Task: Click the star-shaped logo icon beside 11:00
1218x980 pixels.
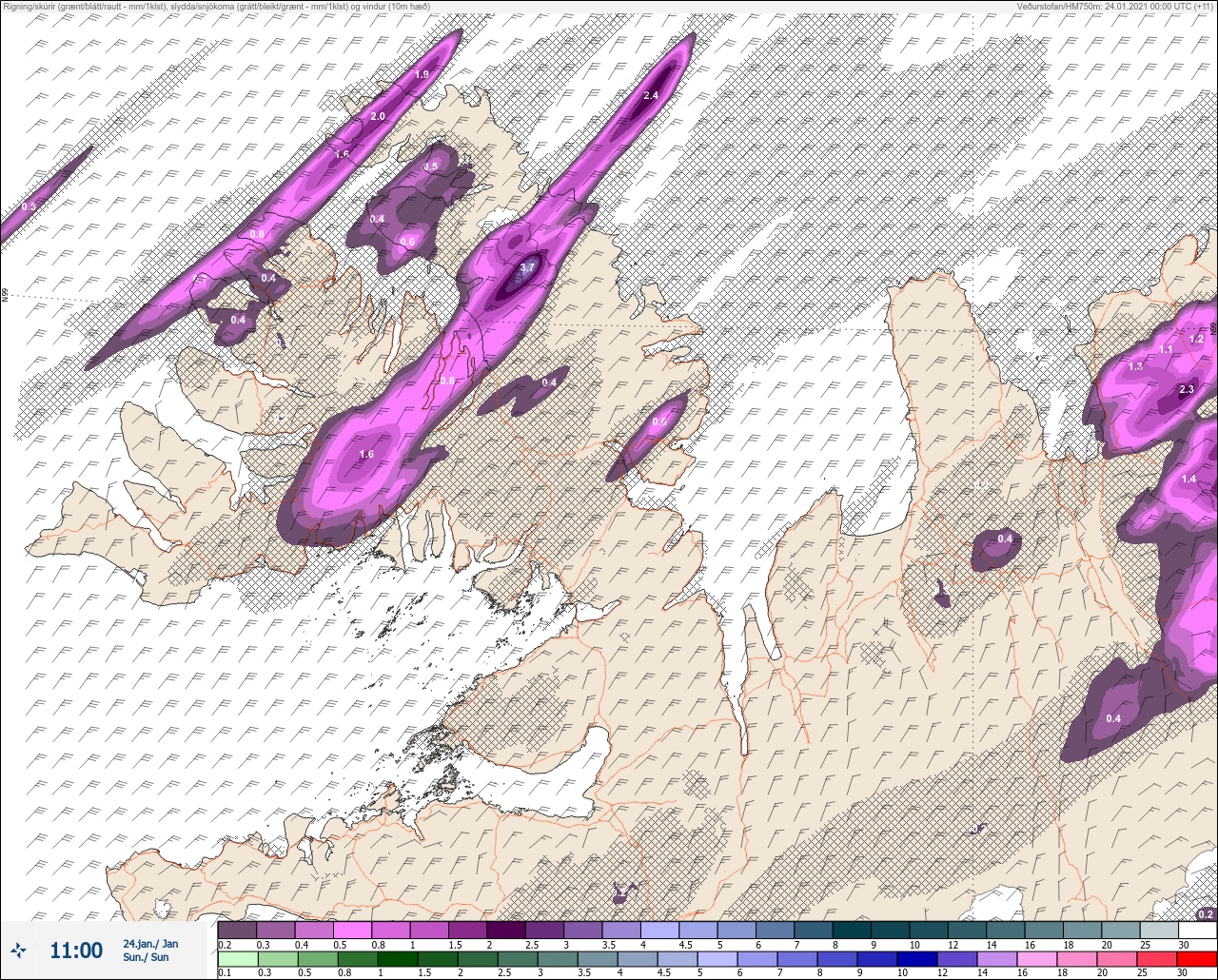Action: [x=19, y=950]
